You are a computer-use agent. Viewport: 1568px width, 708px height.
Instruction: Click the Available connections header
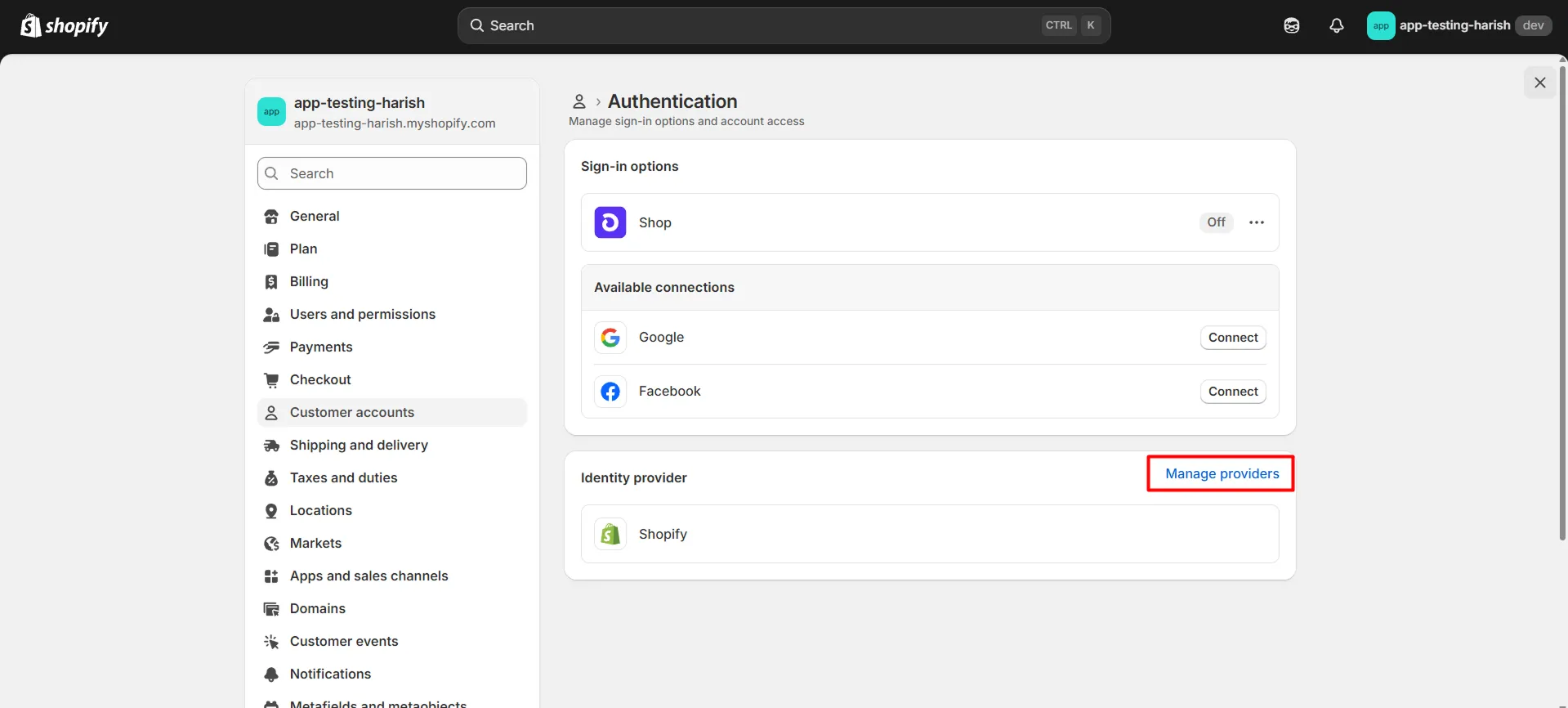930,287
